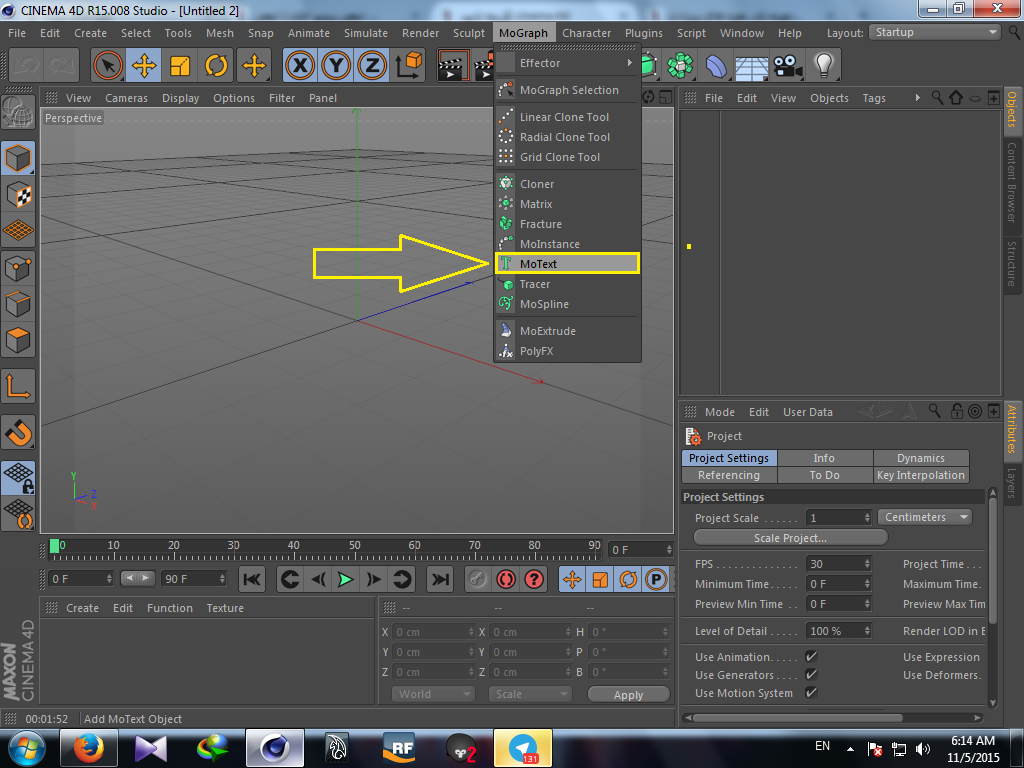Toggle Use Generators checkbox
Screen dimensions: 1024x768
tap(811, 675)
